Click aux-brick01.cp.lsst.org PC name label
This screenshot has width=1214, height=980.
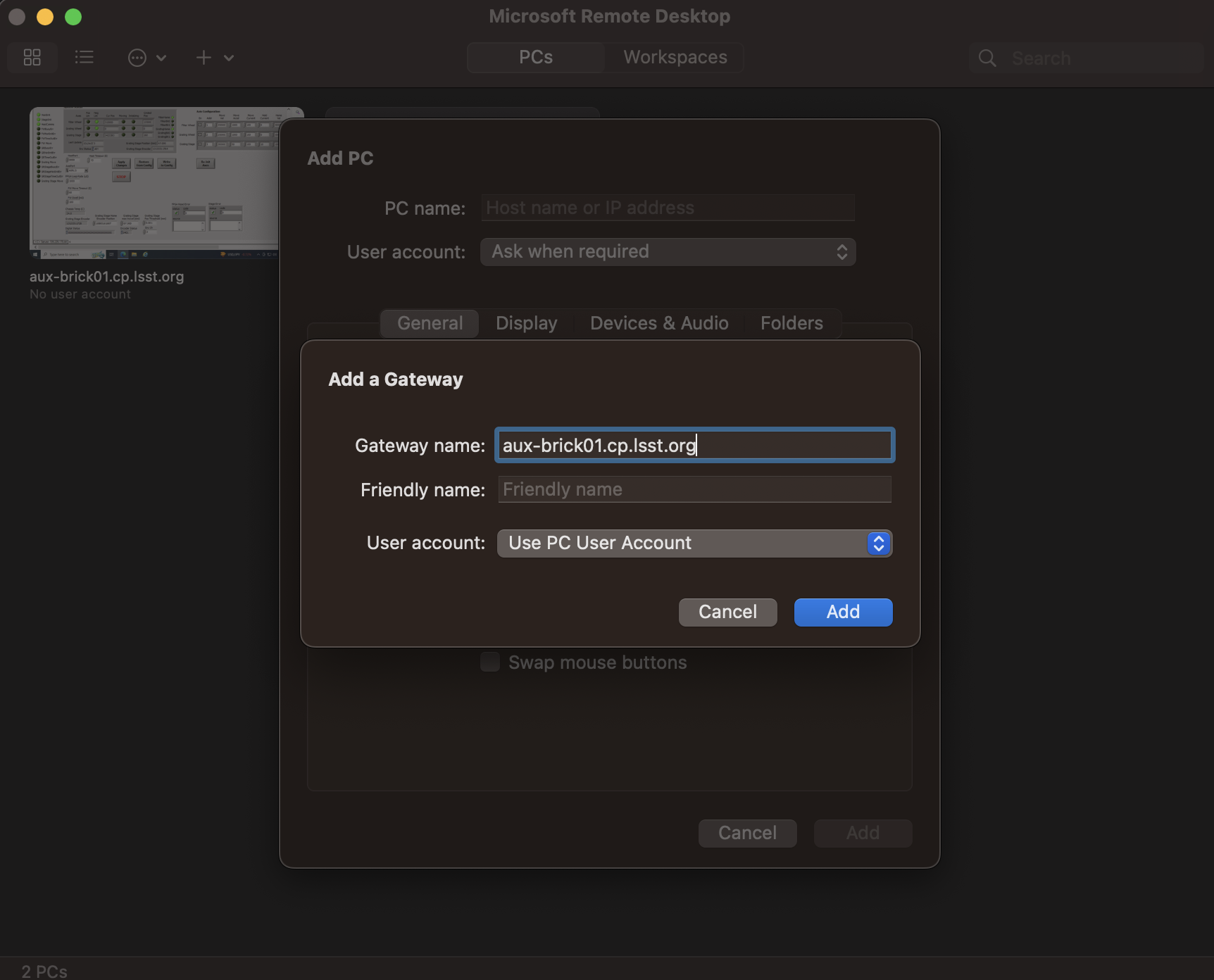tap(107, 277)
